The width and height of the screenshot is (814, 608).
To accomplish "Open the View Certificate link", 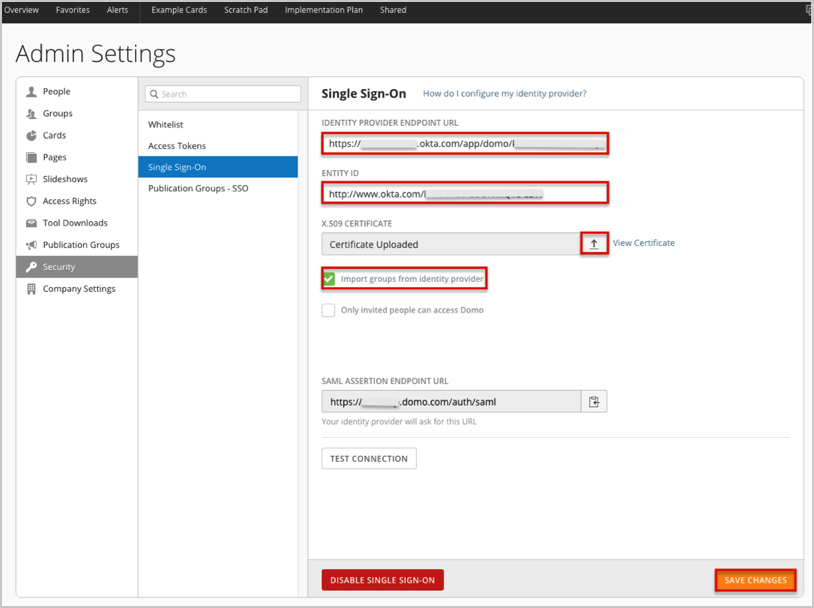I will coord(643,243).
